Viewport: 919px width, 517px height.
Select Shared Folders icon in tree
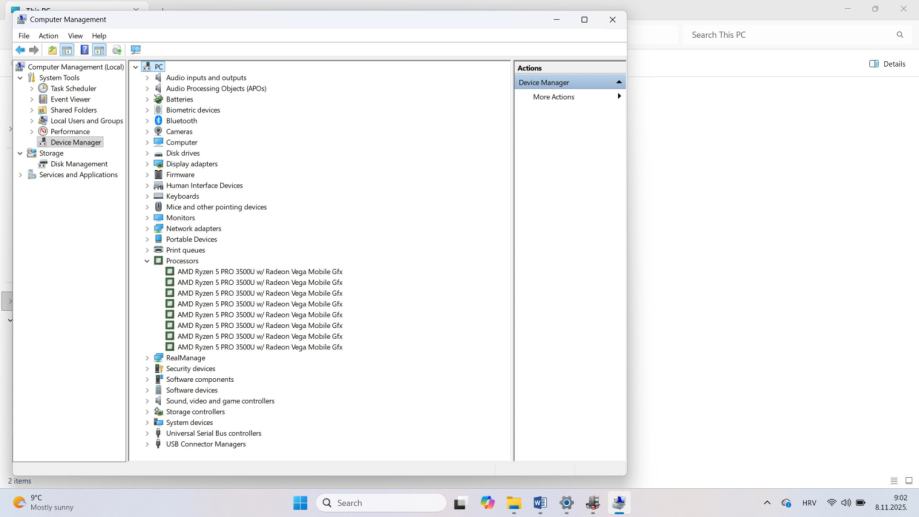[x=43, y=110]
